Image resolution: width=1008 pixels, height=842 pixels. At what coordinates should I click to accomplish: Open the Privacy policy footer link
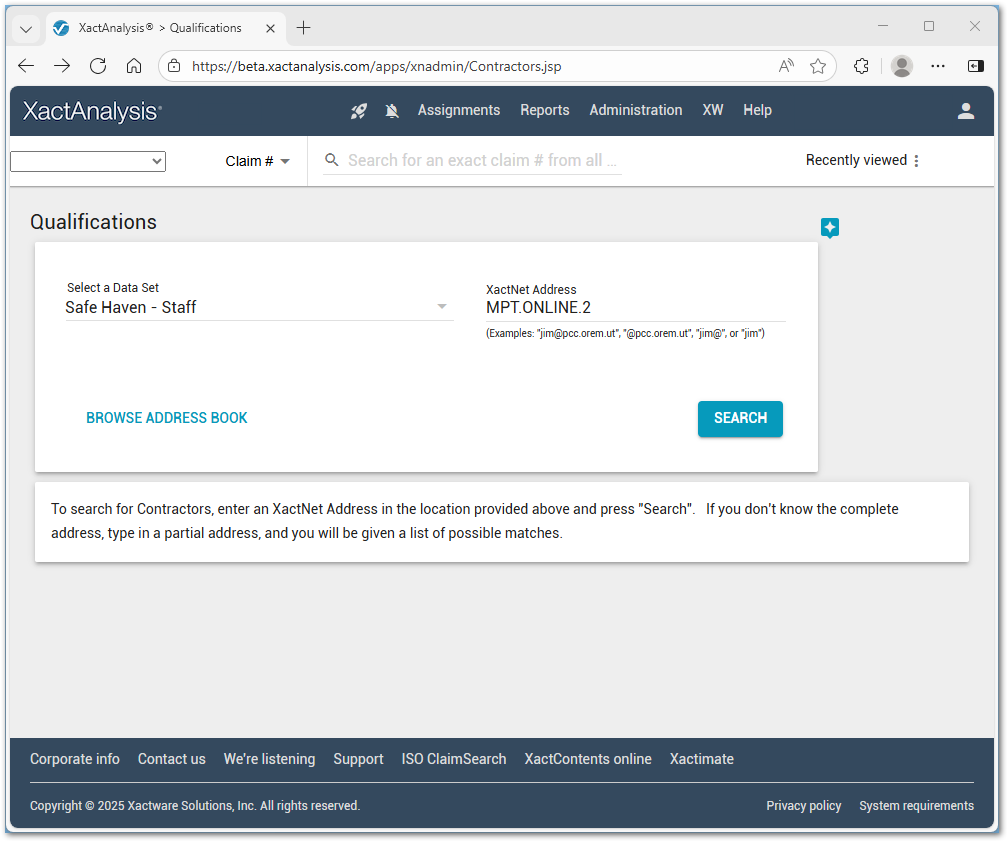coord(804,806)
